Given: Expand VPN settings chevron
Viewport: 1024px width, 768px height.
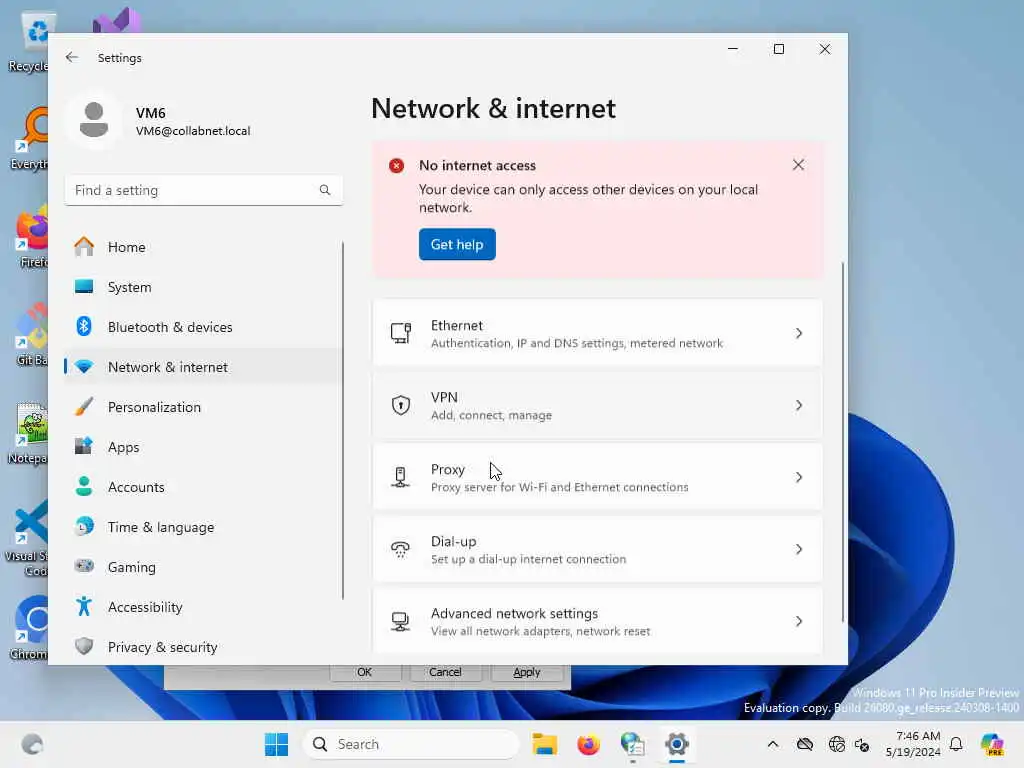Looking at the screenshot, I should pos(799,406).
